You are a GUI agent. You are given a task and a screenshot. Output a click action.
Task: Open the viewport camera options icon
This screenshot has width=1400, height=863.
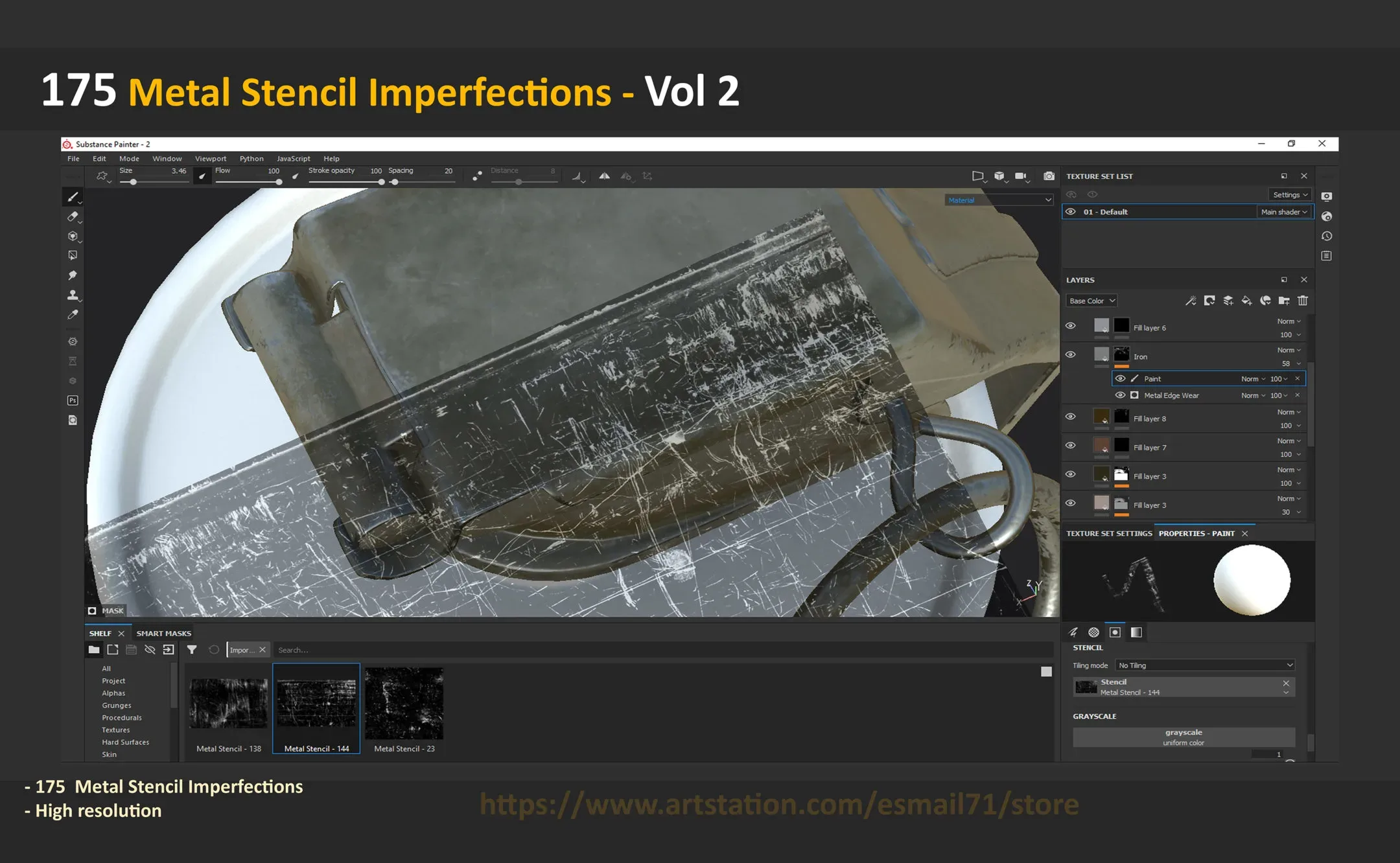pos(1021,176)
